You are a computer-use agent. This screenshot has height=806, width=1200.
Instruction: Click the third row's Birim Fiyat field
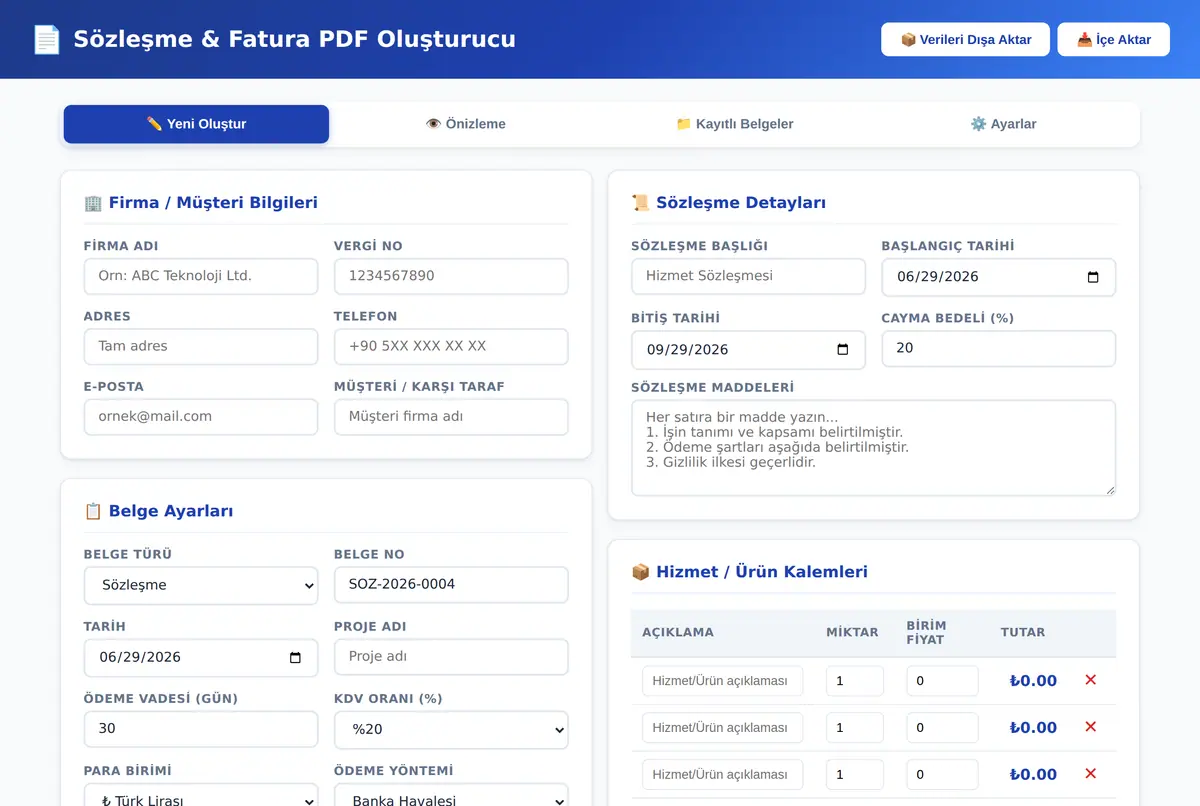tap(942, 774)
